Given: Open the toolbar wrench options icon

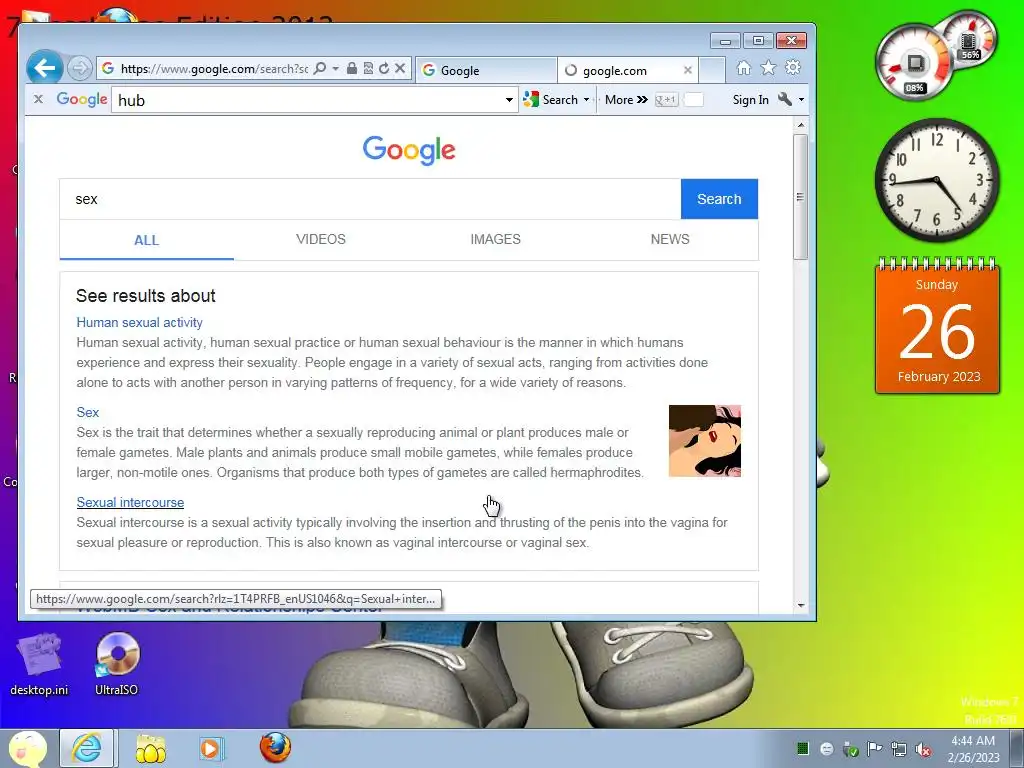Looking at the screenshot, I should coord(785,99).
